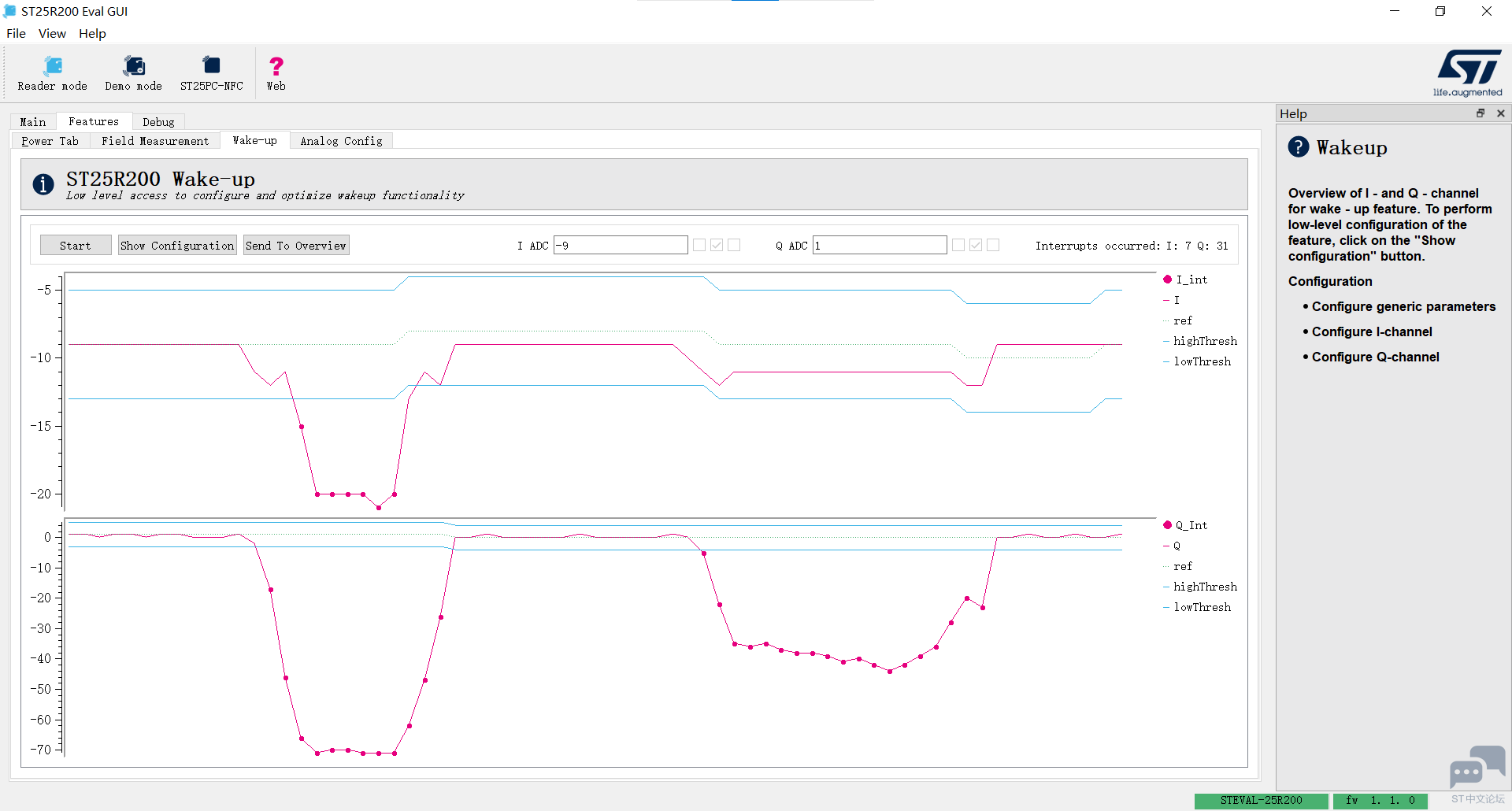Click the ST25R200 Eval GUI title icon
Screen dimensions: 1512x811
click(9, 11)
